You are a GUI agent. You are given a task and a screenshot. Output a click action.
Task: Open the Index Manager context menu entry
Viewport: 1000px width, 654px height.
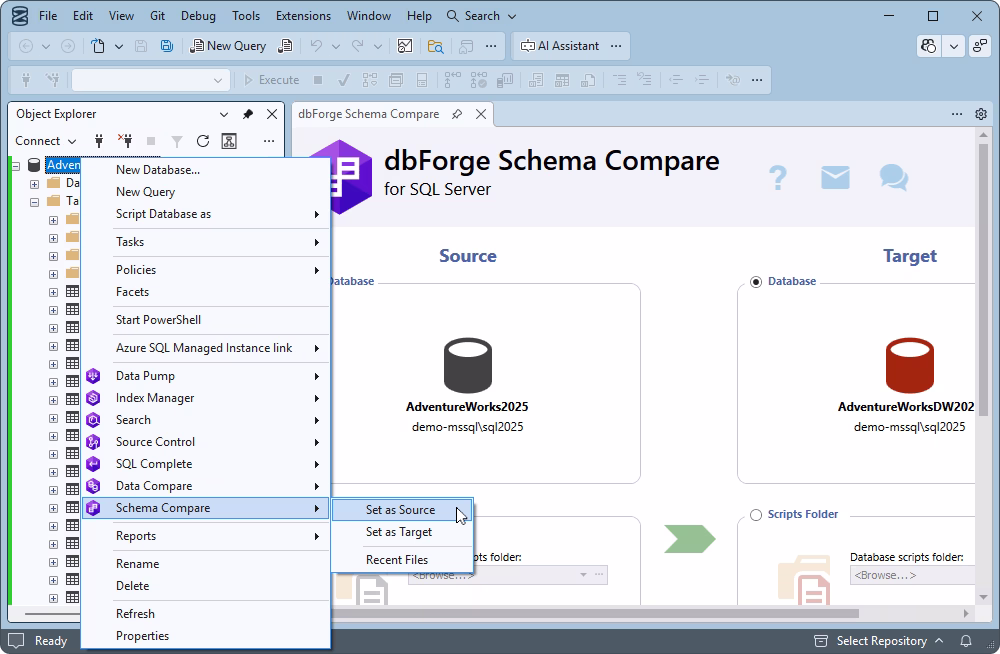tap(205, 398)
